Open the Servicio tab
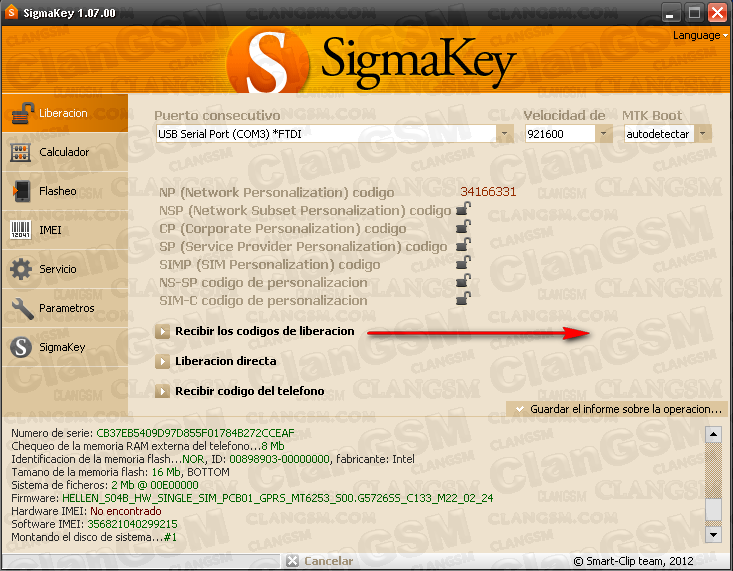Image resolution: width=733 pixels, height=571 pixels. [65, 269]
